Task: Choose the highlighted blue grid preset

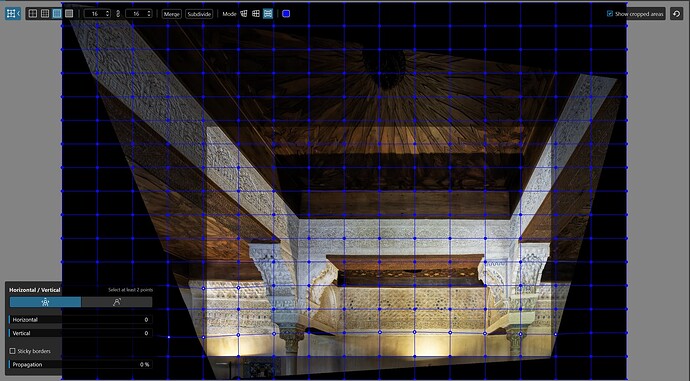Action: tap(57, 14)
